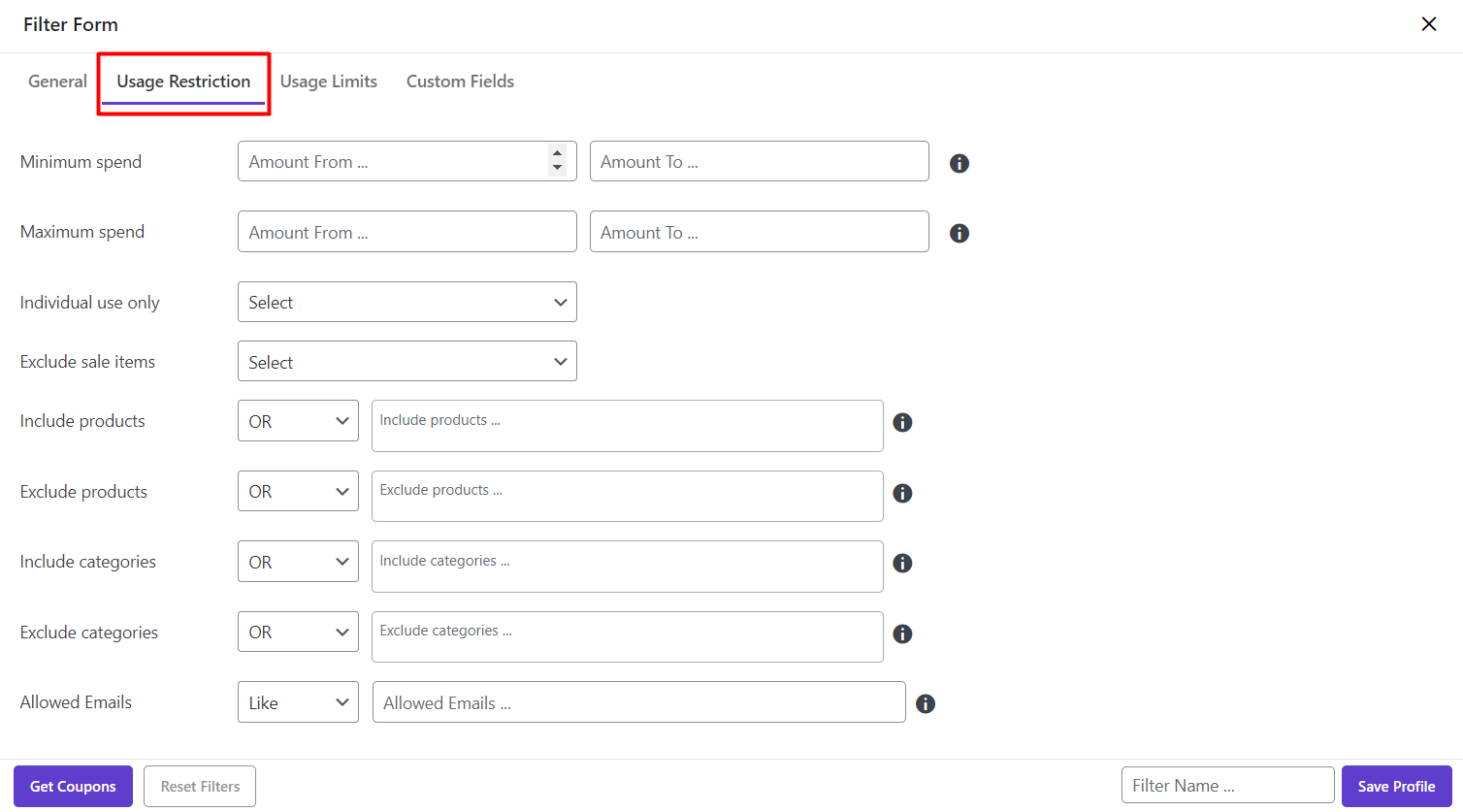Open the Include products OR operator dropdown
The width and height of the screenshot is (1463, 812).
[298, 421]
